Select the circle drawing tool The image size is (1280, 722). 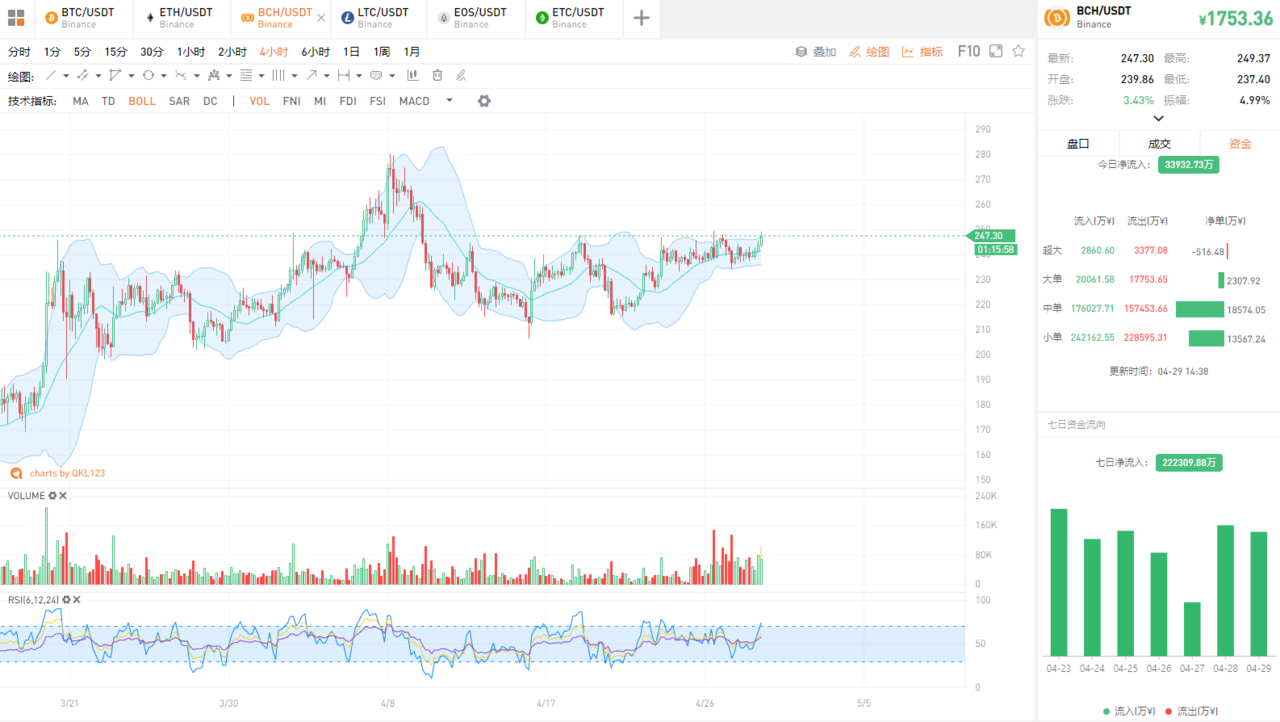coord(148,75)
